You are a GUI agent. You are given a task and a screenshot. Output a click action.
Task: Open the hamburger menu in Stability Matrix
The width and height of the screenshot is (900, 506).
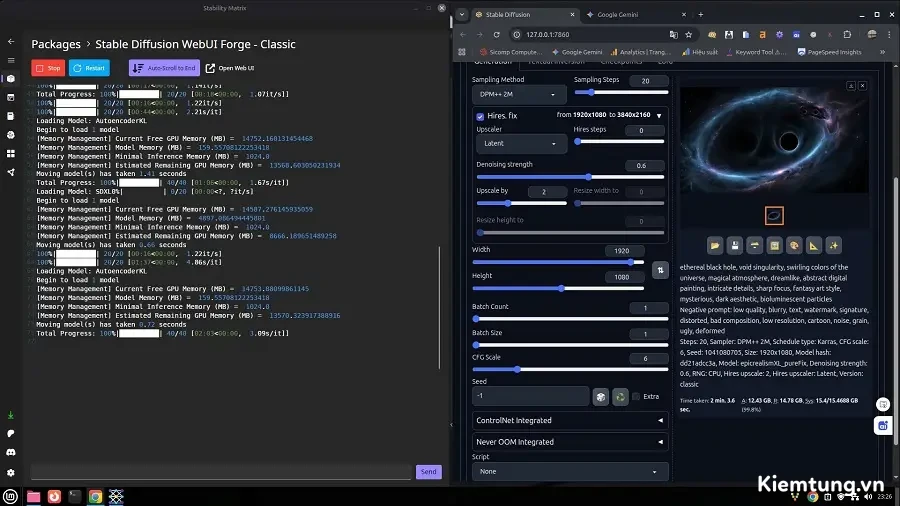click(x=11, y=60)
